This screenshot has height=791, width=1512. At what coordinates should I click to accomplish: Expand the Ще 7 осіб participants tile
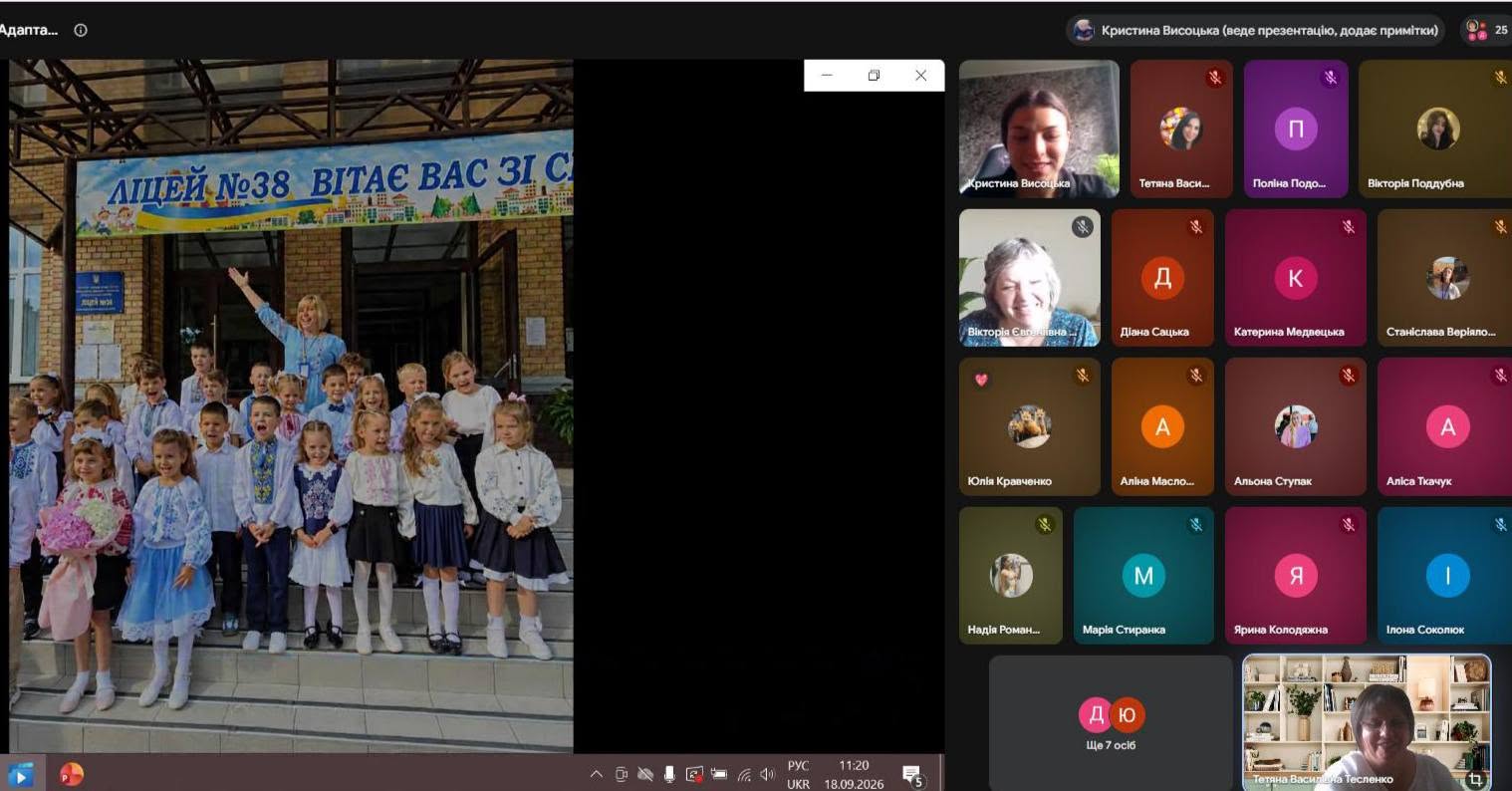coord(1111,722)
